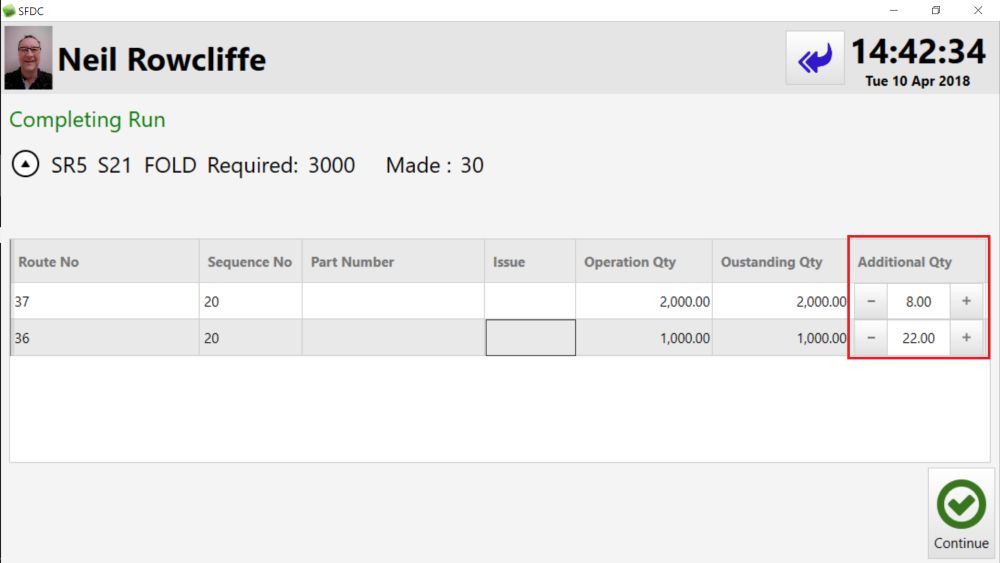Click the SFDC app icon in title bar
The image size is (1000, 563).
[9, 10]
